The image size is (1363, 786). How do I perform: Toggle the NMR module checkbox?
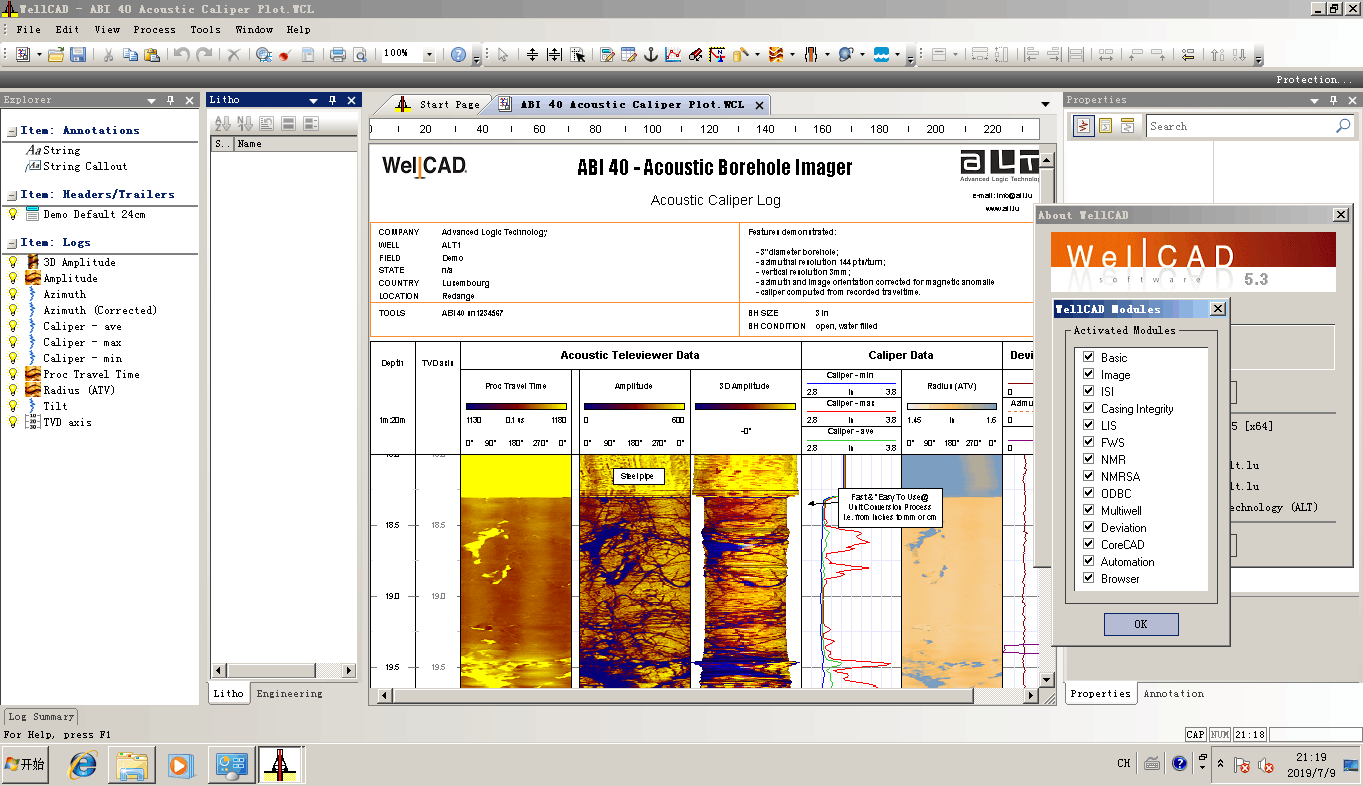click(x=1089, y=459)
